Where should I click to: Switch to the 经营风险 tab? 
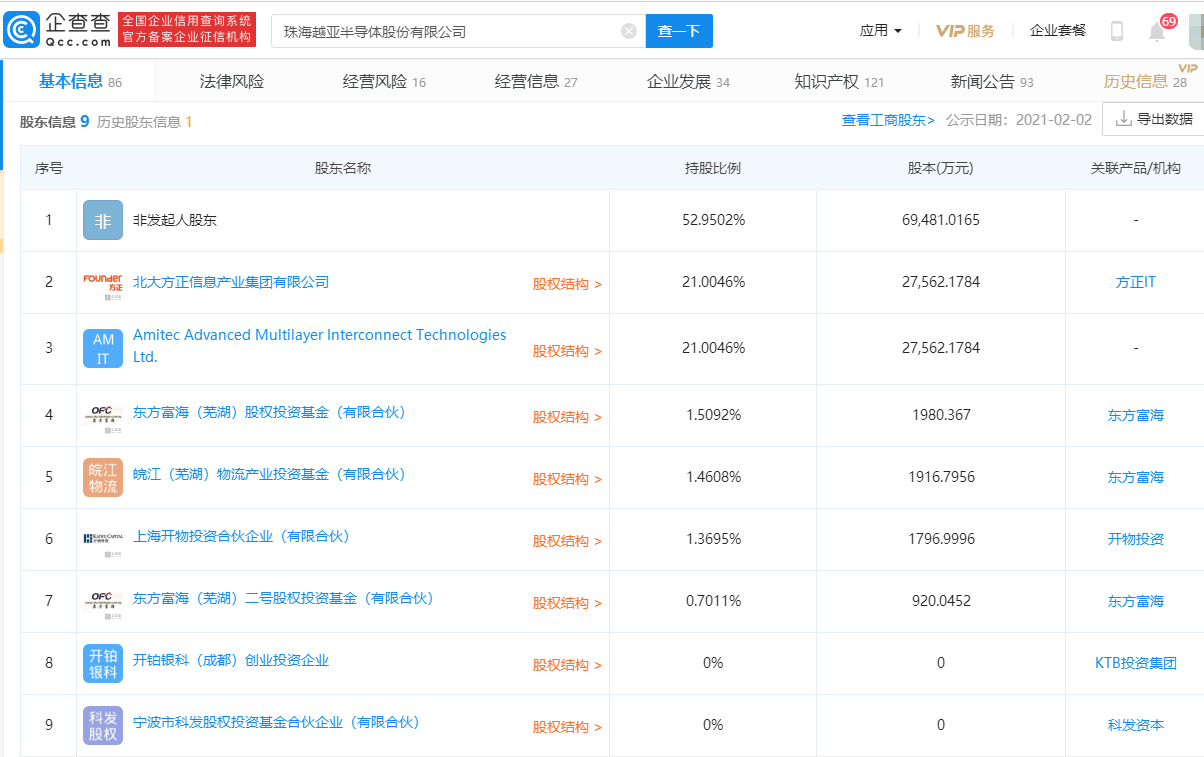click(384, 82)
